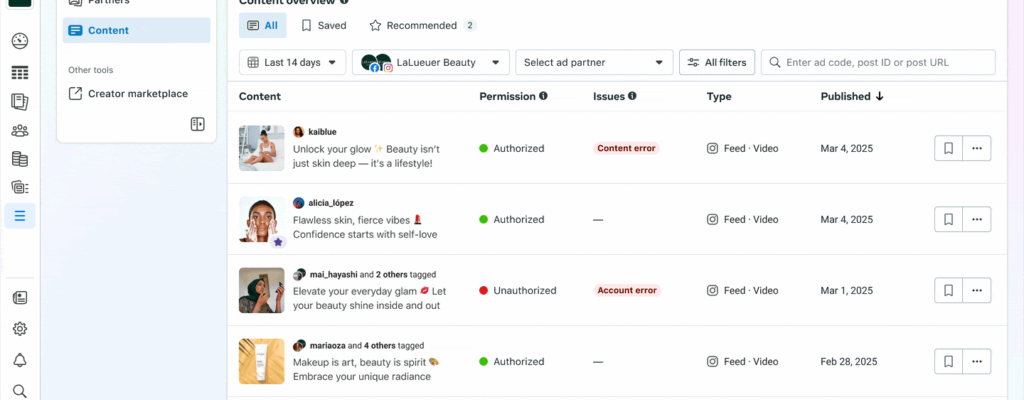
Task: Click Issues column info icon
Action: point(632,97)
